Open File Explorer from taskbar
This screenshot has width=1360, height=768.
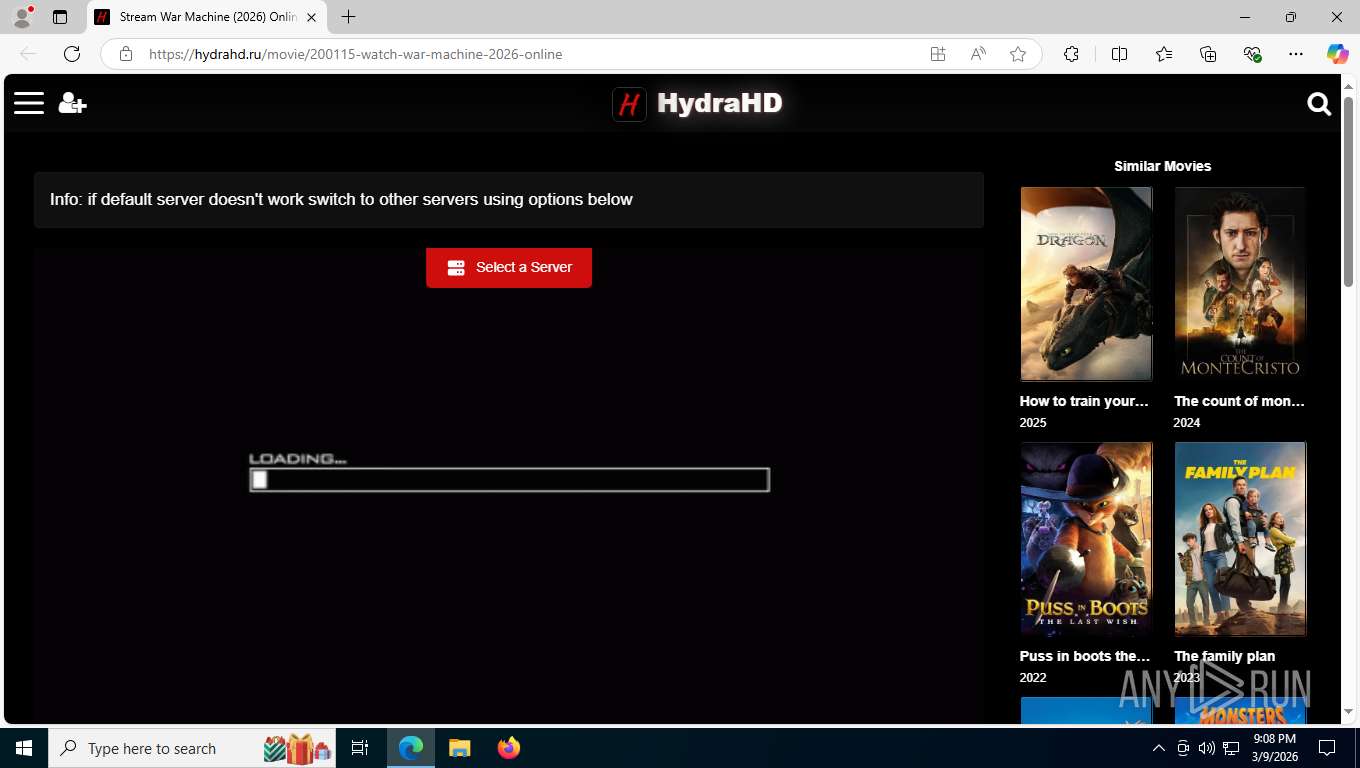(460, 748)
